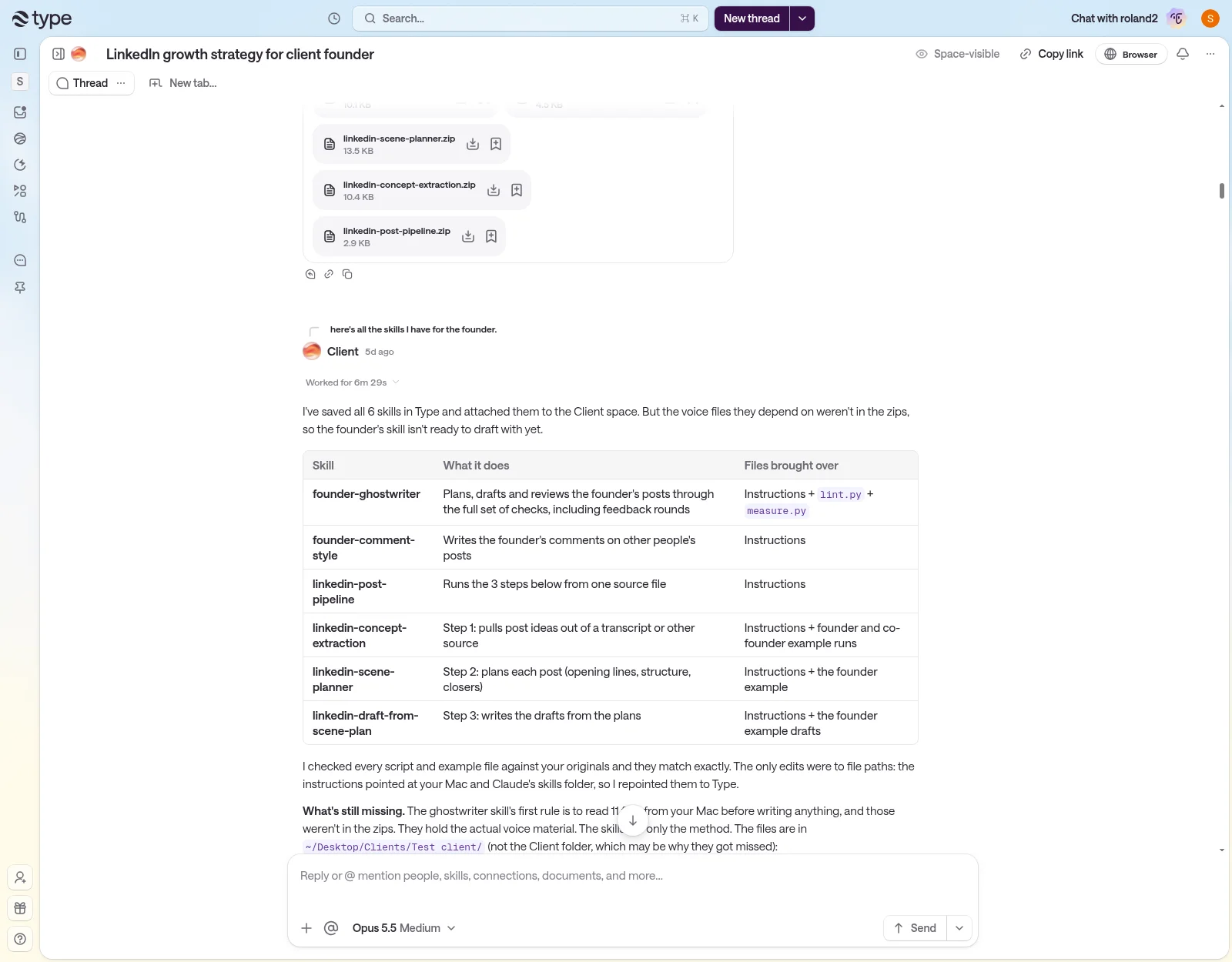Click the Search input field
Image resolution: width=1232 pixels, height=962 pixels.
(x=531, y=18)
